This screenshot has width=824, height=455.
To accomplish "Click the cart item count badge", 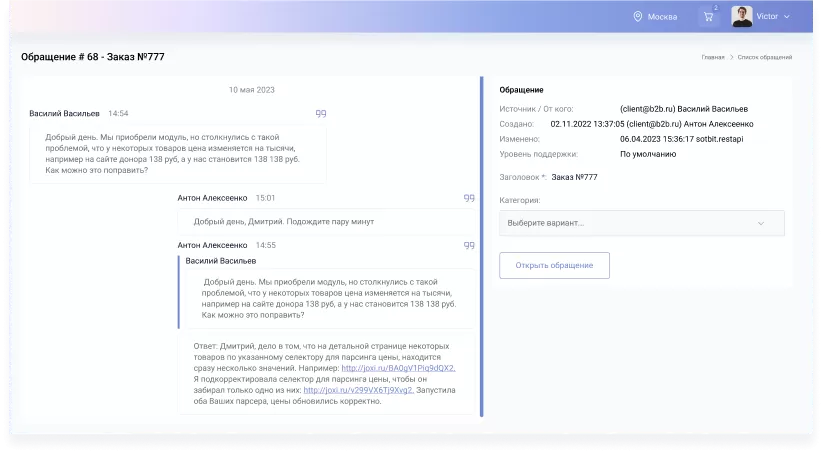I will pyautogui.click(x=715, y=8).
